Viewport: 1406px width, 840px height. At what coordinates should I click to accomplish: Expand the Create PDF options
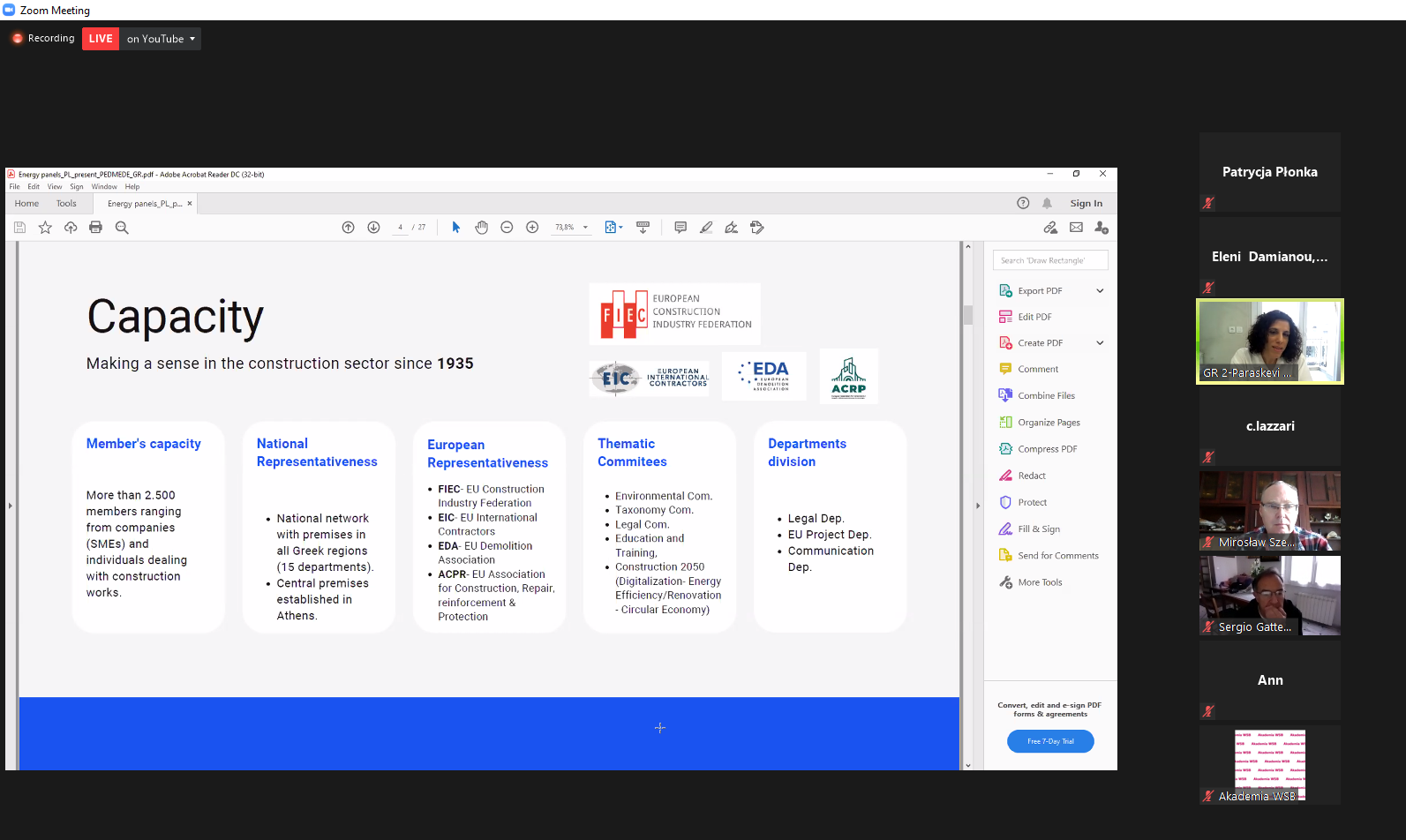pos(1100,343)
